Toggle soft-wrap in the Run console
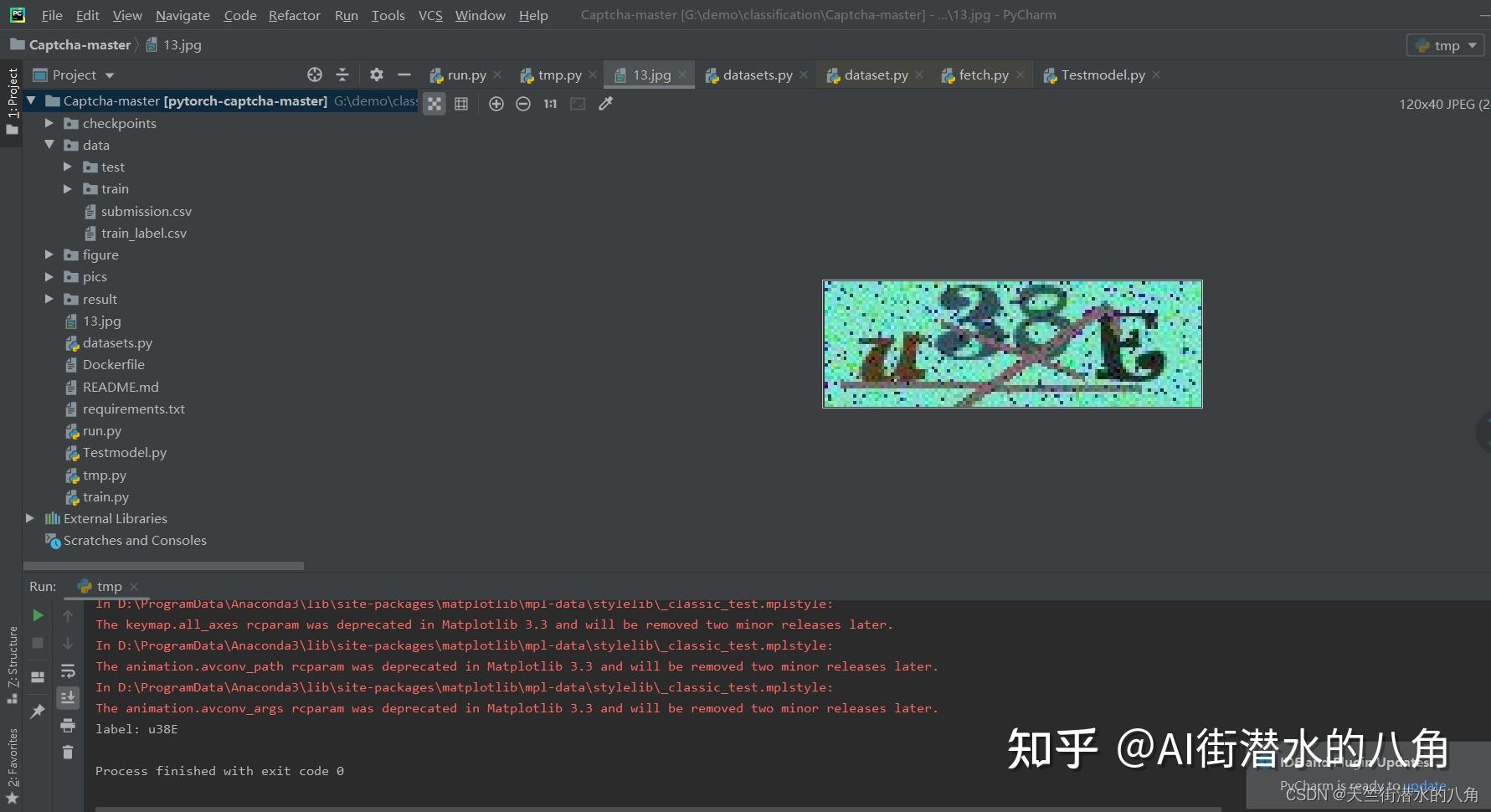This screenshot has height=812, width=1491. point(68,671)
